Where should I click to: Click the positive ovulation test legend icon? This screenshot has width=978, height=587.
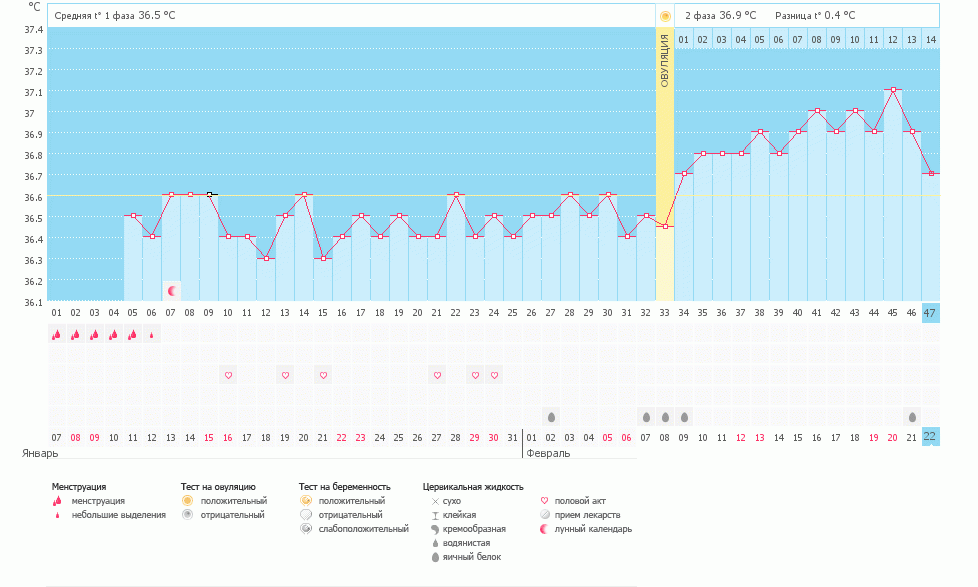187,500
